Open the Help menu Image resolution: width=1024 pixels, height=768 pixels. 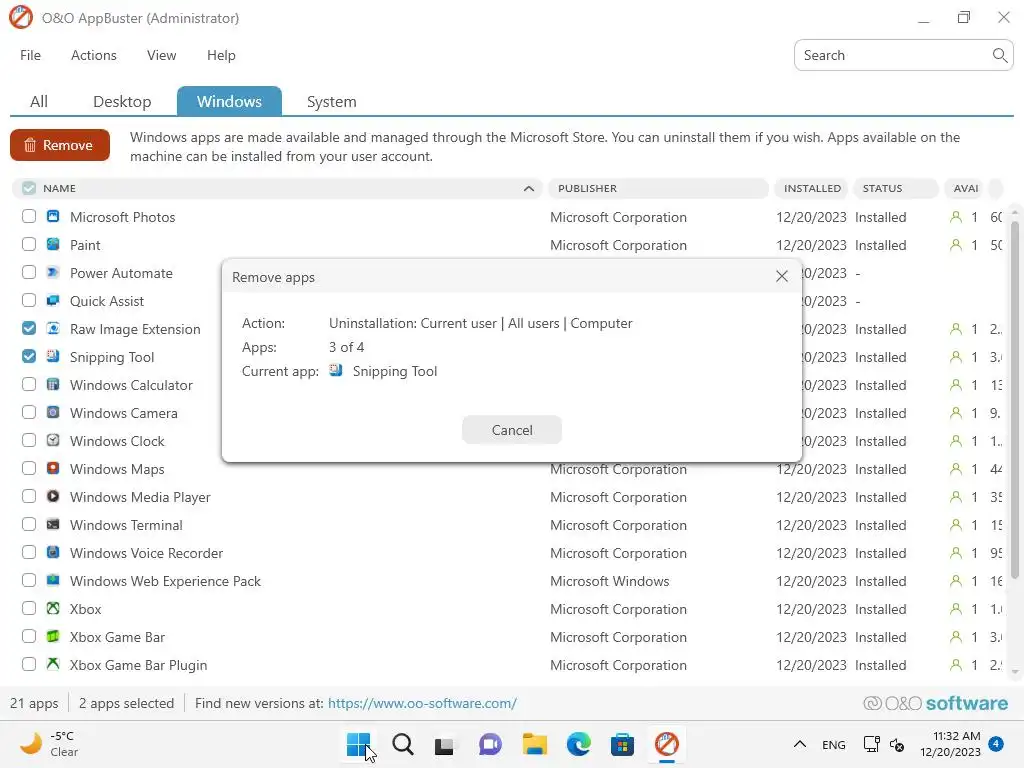tap(221, 56)
